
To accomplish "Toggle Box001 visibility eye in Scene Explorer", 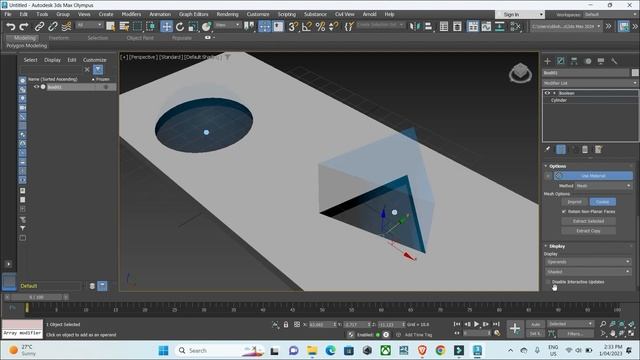I will click(36, 87).
